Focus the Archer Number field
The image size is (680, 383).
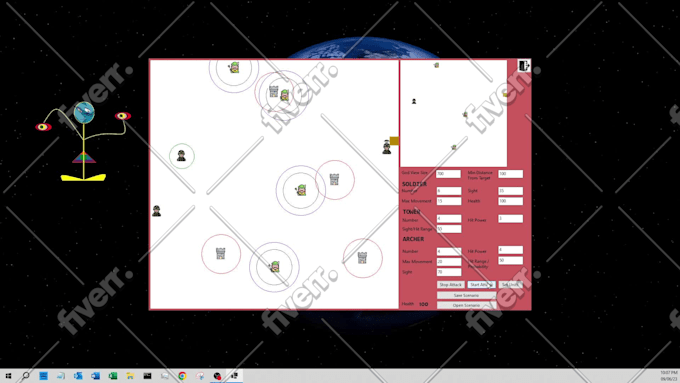click(448, 252)
